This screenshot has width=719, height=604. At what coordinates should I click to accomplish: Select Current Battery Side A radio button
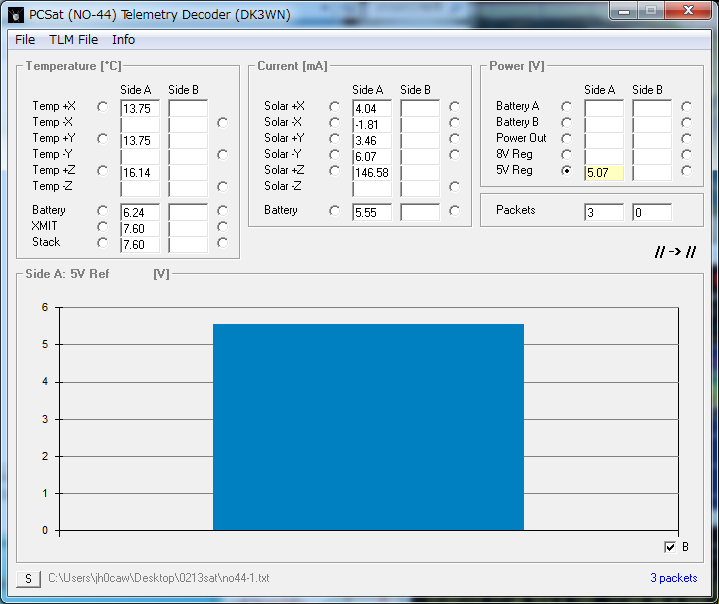pos(335,211)
